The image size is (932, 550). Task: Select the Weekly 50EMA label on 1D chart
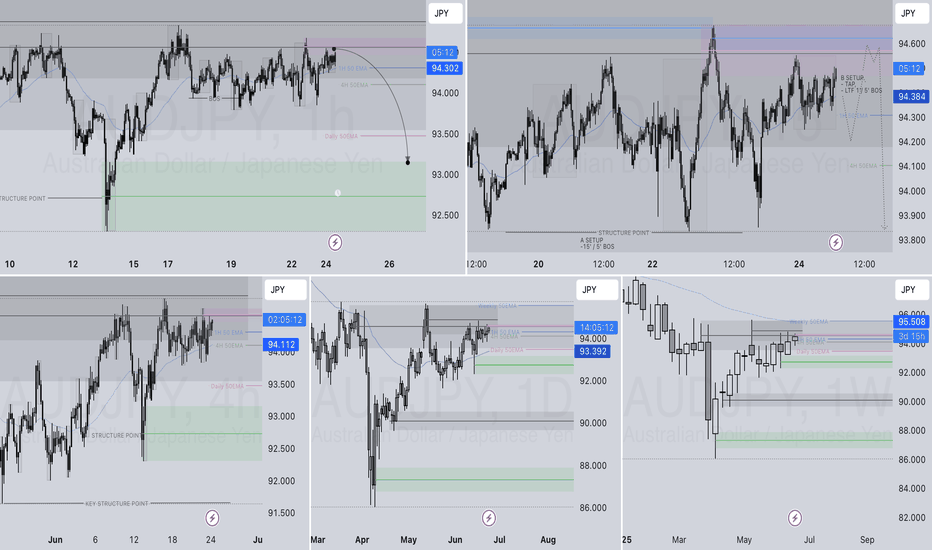click(x=498, y=306)
